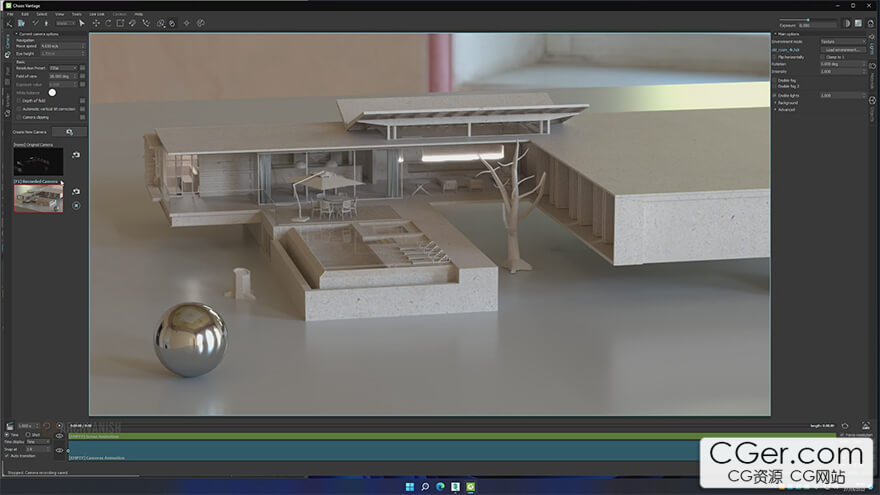Expand the Background section
This screenshot has width=880, height=495.
pyautogui.click(x=787, y=102)
